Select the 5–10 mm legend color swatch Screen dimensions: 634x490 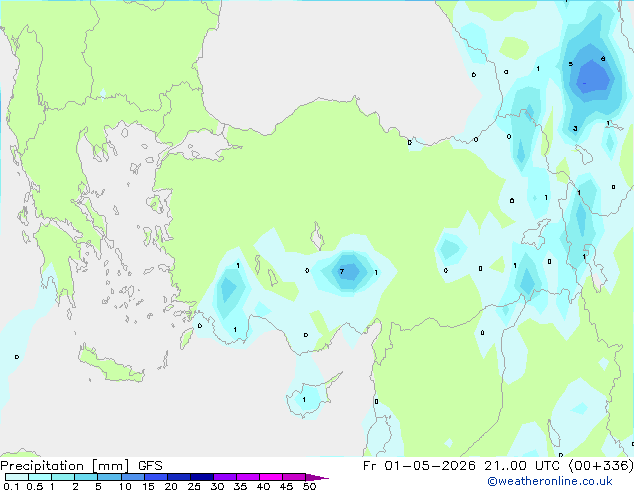click(x=109, y=477)
